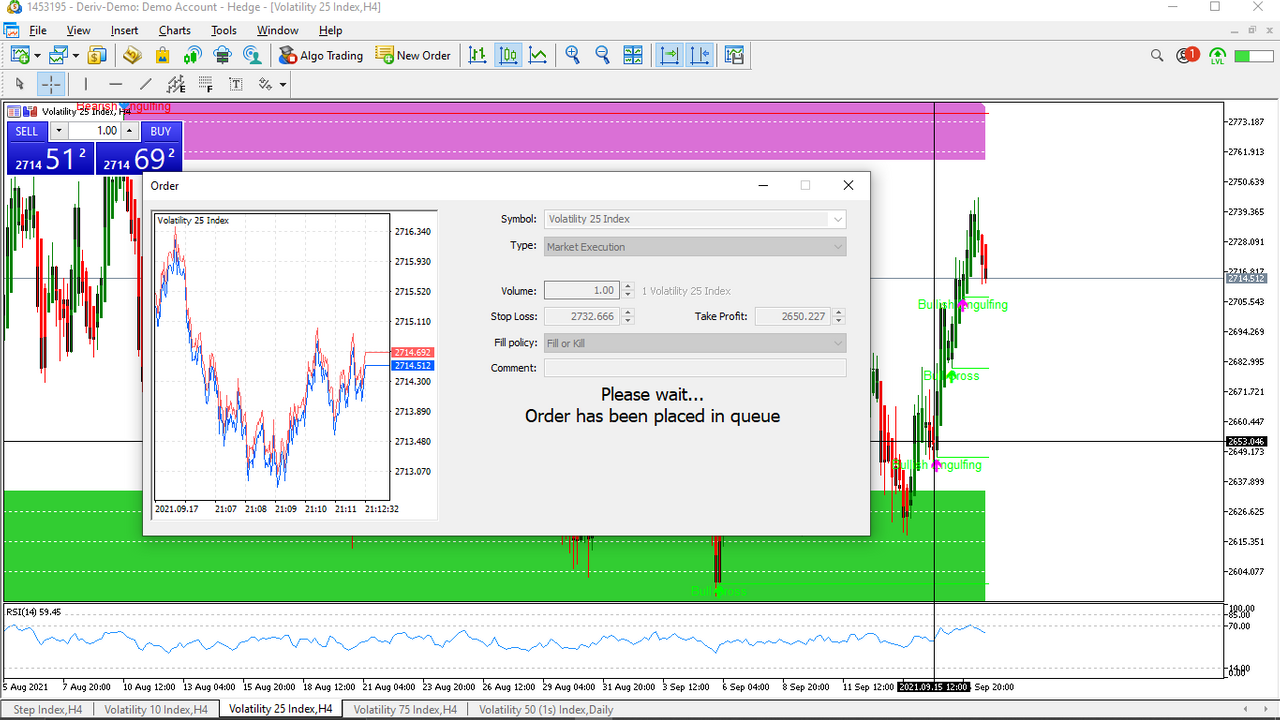Screen dimensions: 1280x720
Task: Open the VPS cloud icon
Action: tap(223, 55)
